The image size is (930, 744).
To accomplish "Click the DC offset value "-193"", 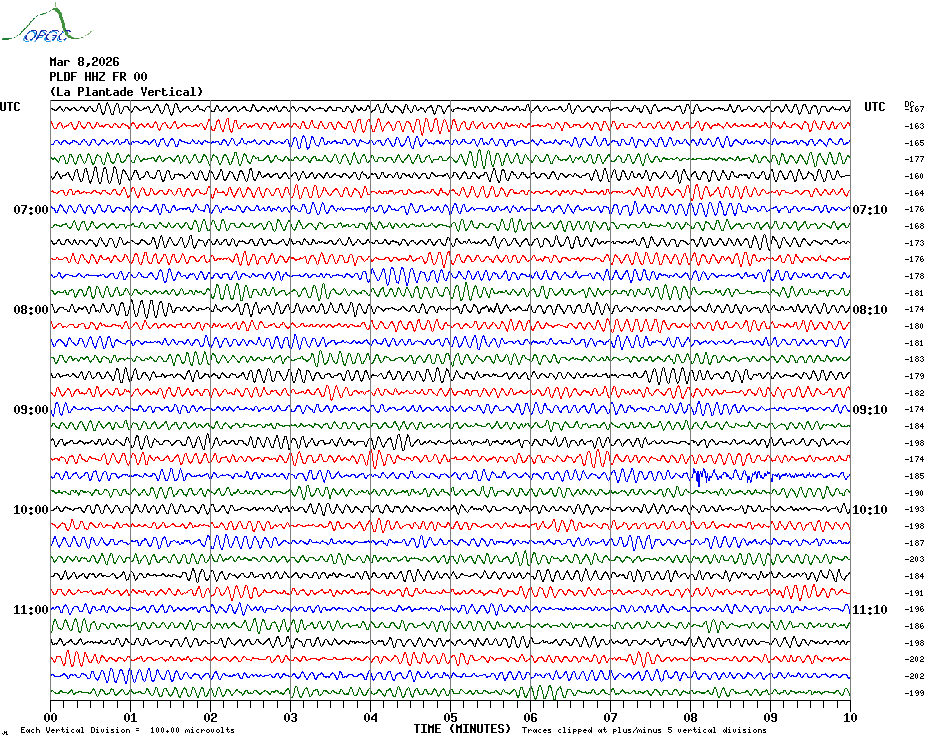I will (x=915, y=510).
